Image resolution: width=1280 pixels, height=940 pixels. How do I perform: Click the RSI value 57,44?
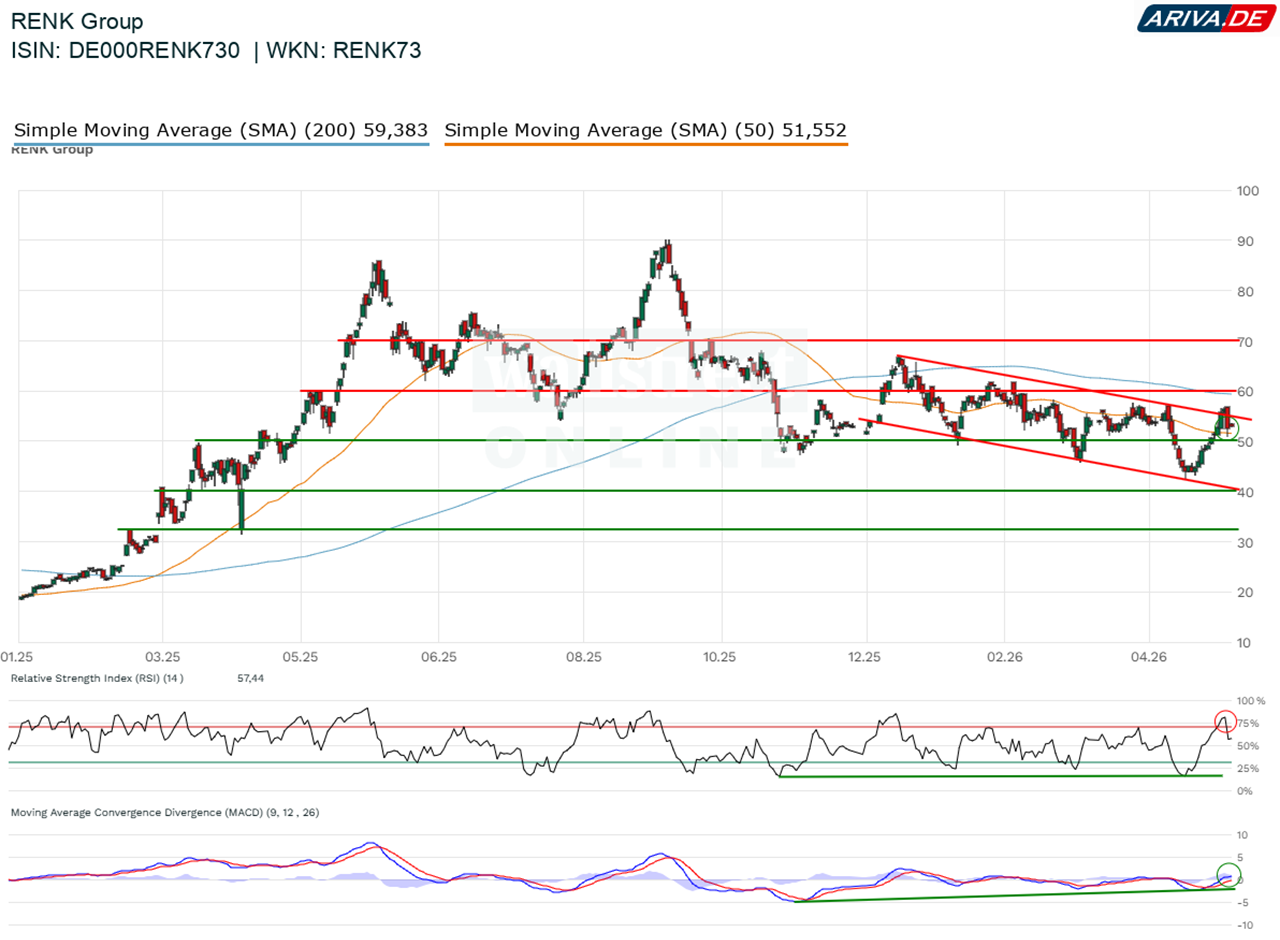point(250,678)
